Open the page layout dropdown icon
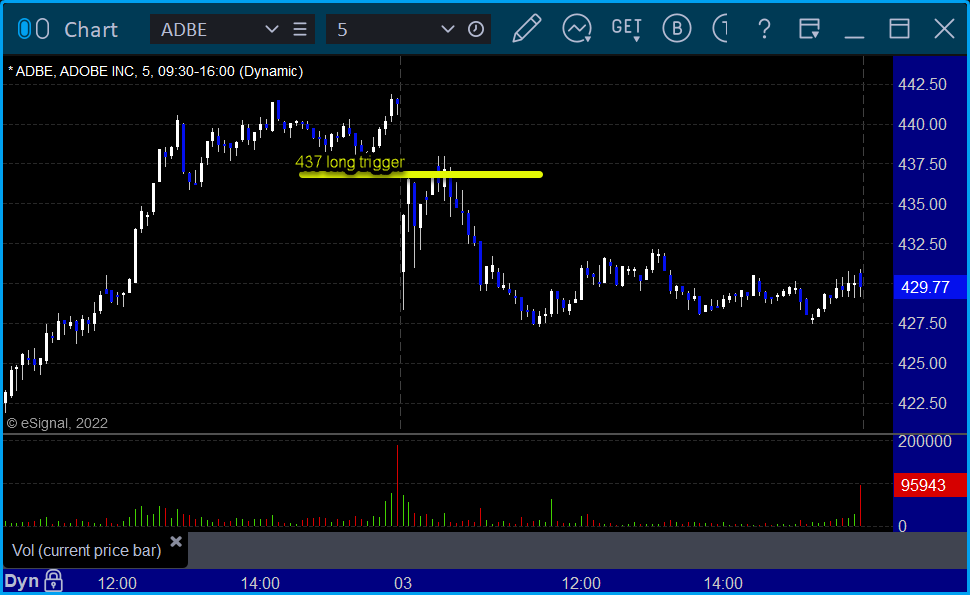Screen dimensions: 970x595 [x=809, y=28]
